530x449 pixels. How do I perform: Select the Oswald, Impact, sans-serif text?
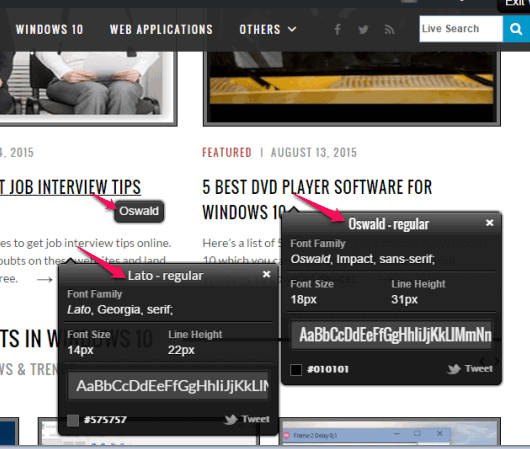click(363, 259)
